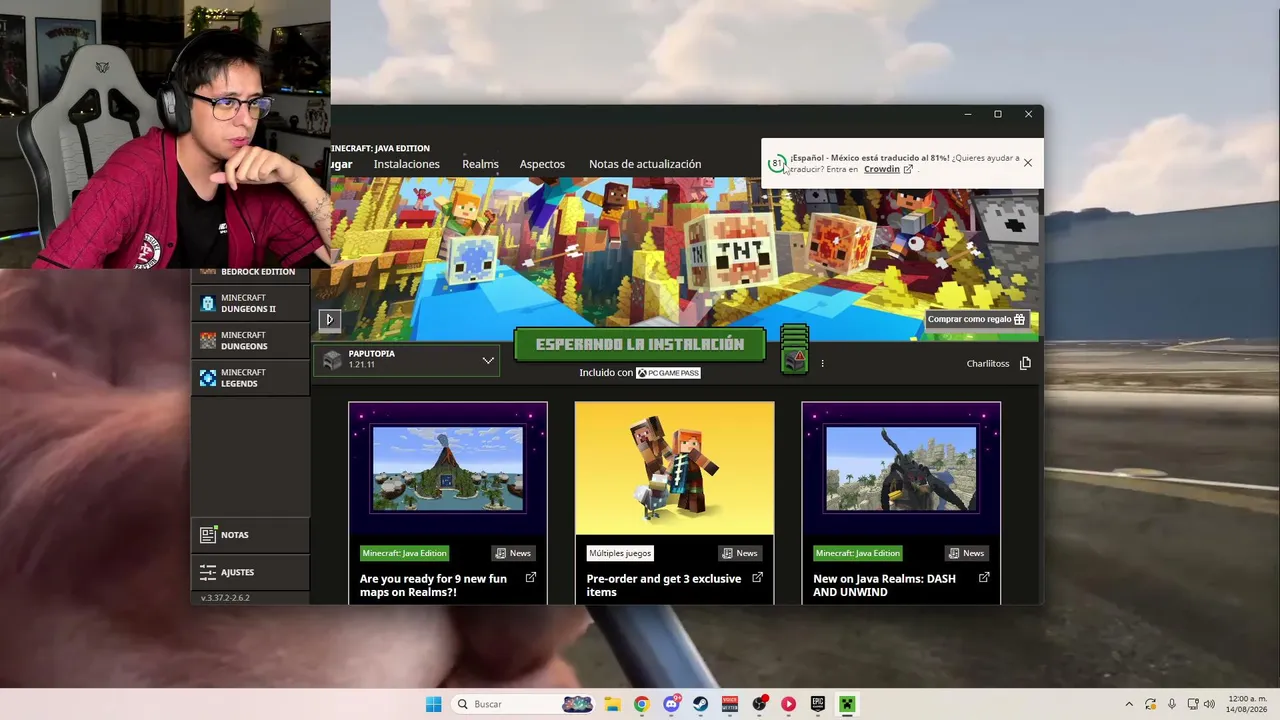Dismiss the Crowdin translation notification
This screenshot has height=720, width=1280.
pyautogui.click(x=1027, y=163)
